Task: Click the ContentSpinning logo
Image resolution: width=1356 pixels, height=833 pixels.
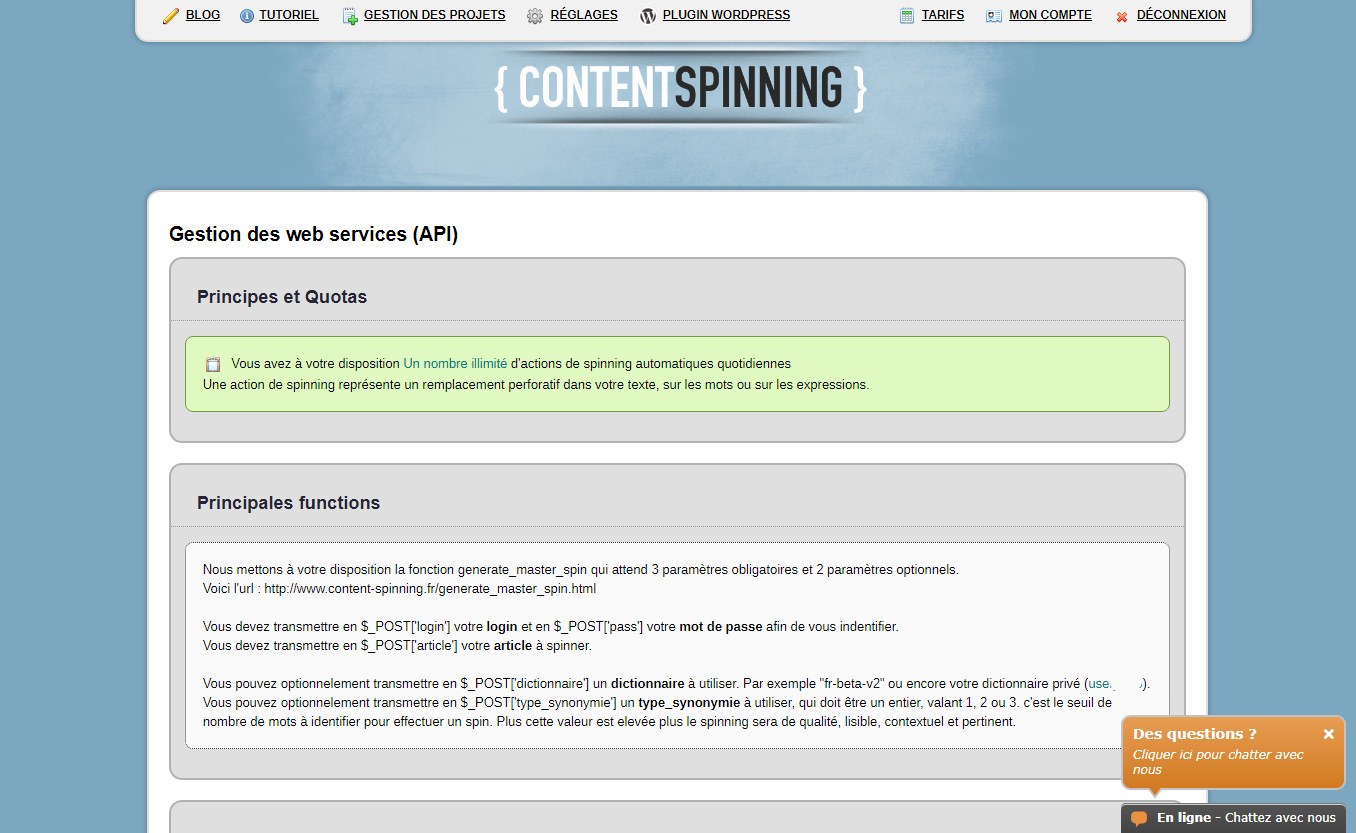Action: pyautogui.click(x=680, y=88)
